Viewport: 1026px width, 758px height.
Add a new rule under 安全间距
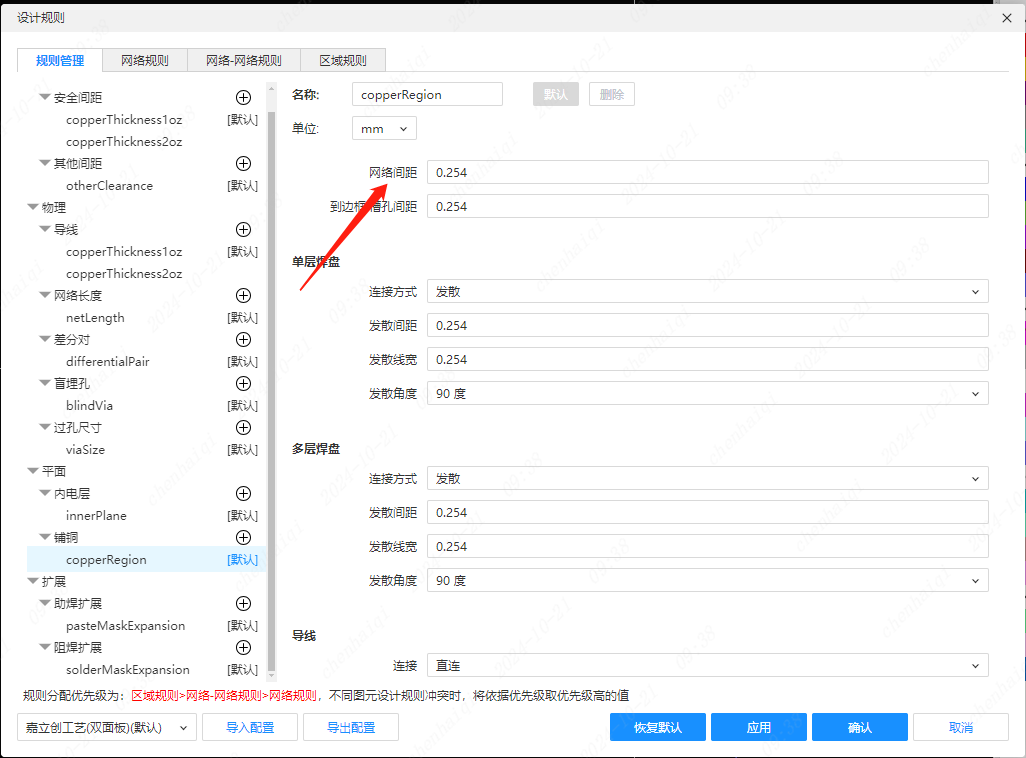tap(243, 98)
